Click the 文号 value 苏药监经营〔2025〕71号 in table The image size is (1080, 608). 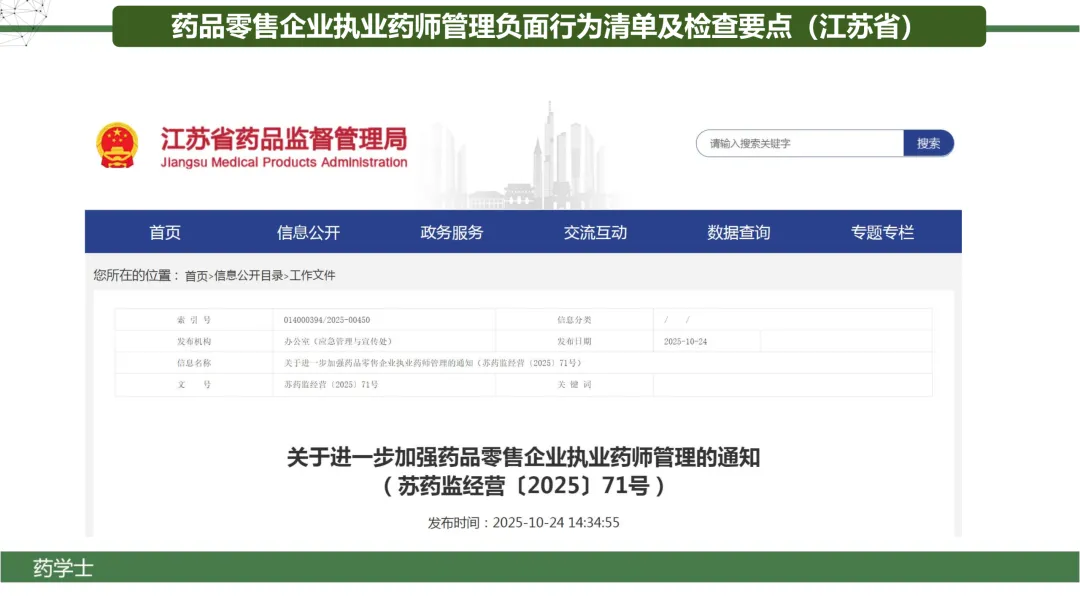coord(331,385)
